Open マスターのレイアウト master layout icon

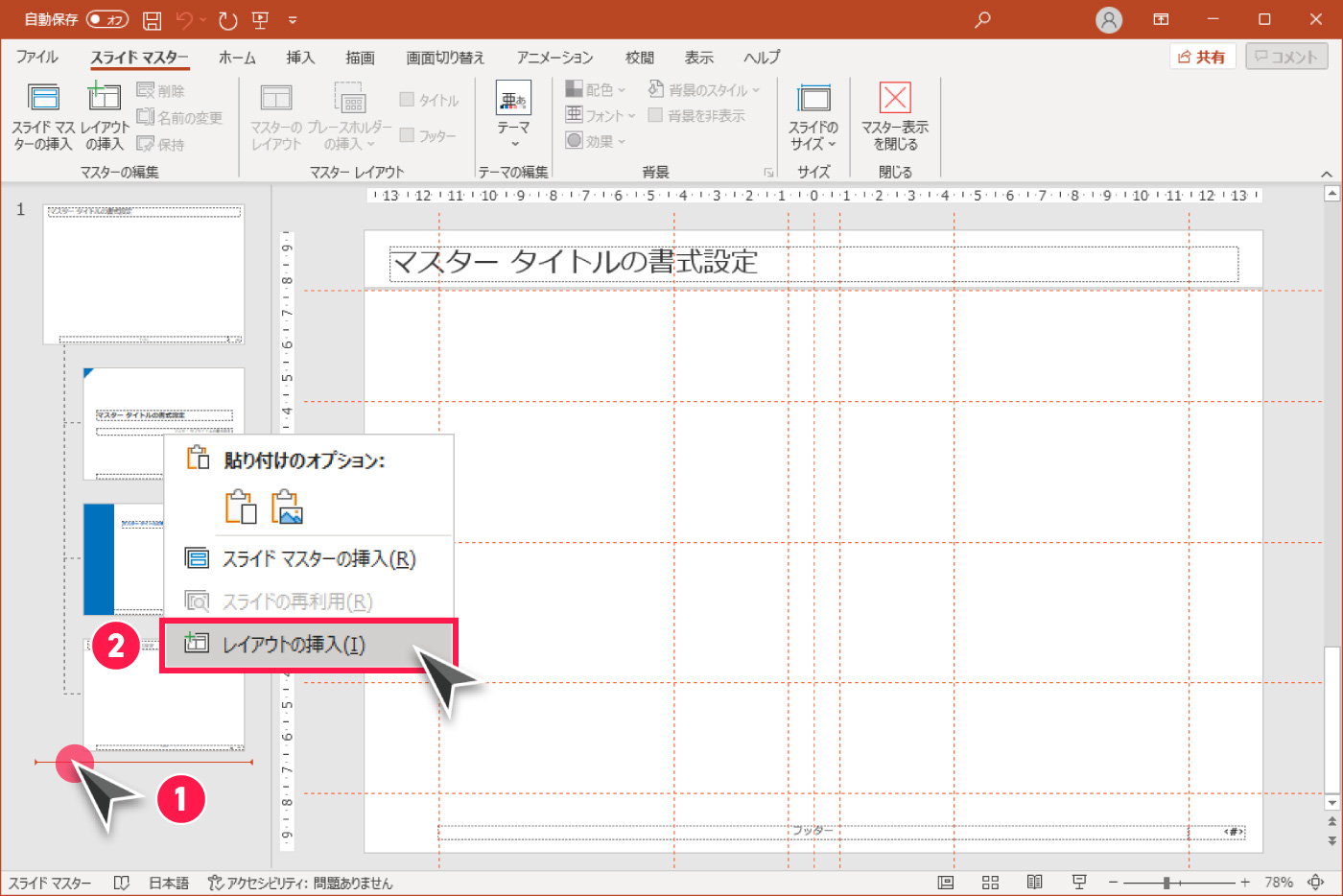[x=276, y=98]
